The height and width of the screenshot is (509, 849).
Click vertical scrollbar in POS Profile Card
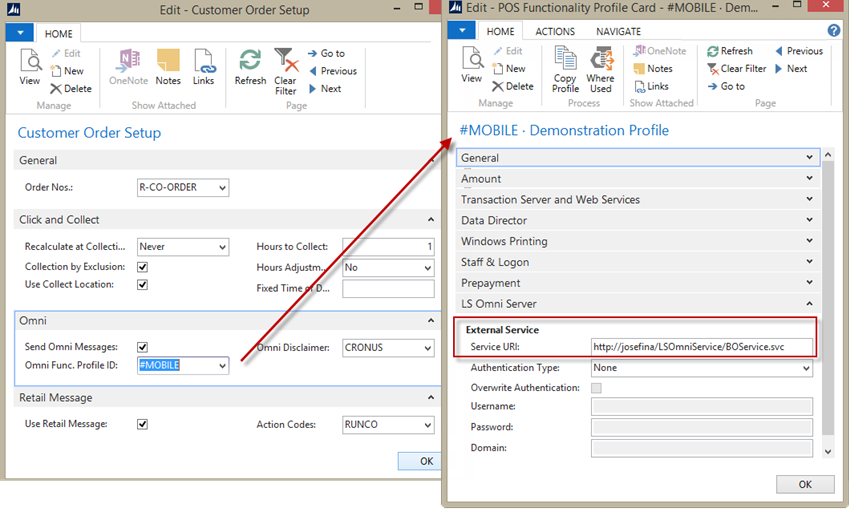(x=827, y=300)
